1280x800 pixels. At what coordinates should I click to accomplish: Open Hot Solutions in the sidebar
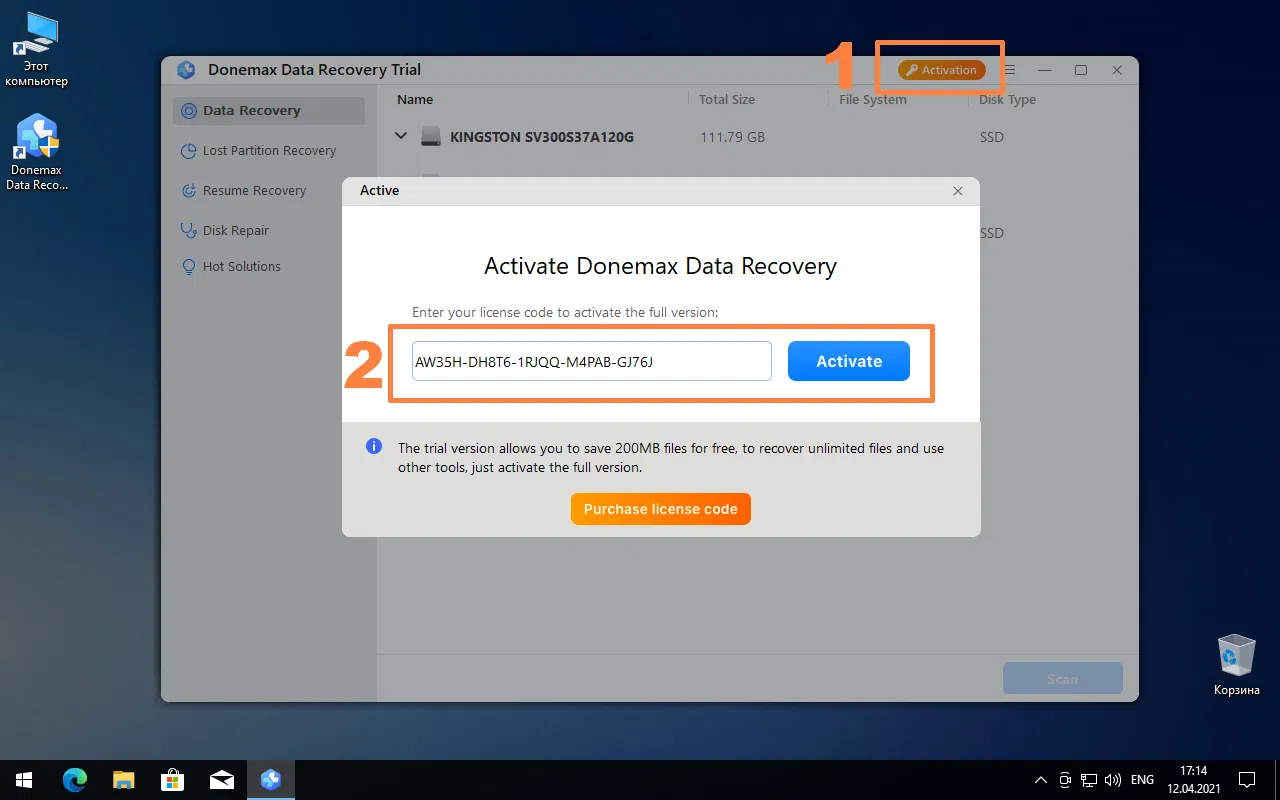coord(239,266)
